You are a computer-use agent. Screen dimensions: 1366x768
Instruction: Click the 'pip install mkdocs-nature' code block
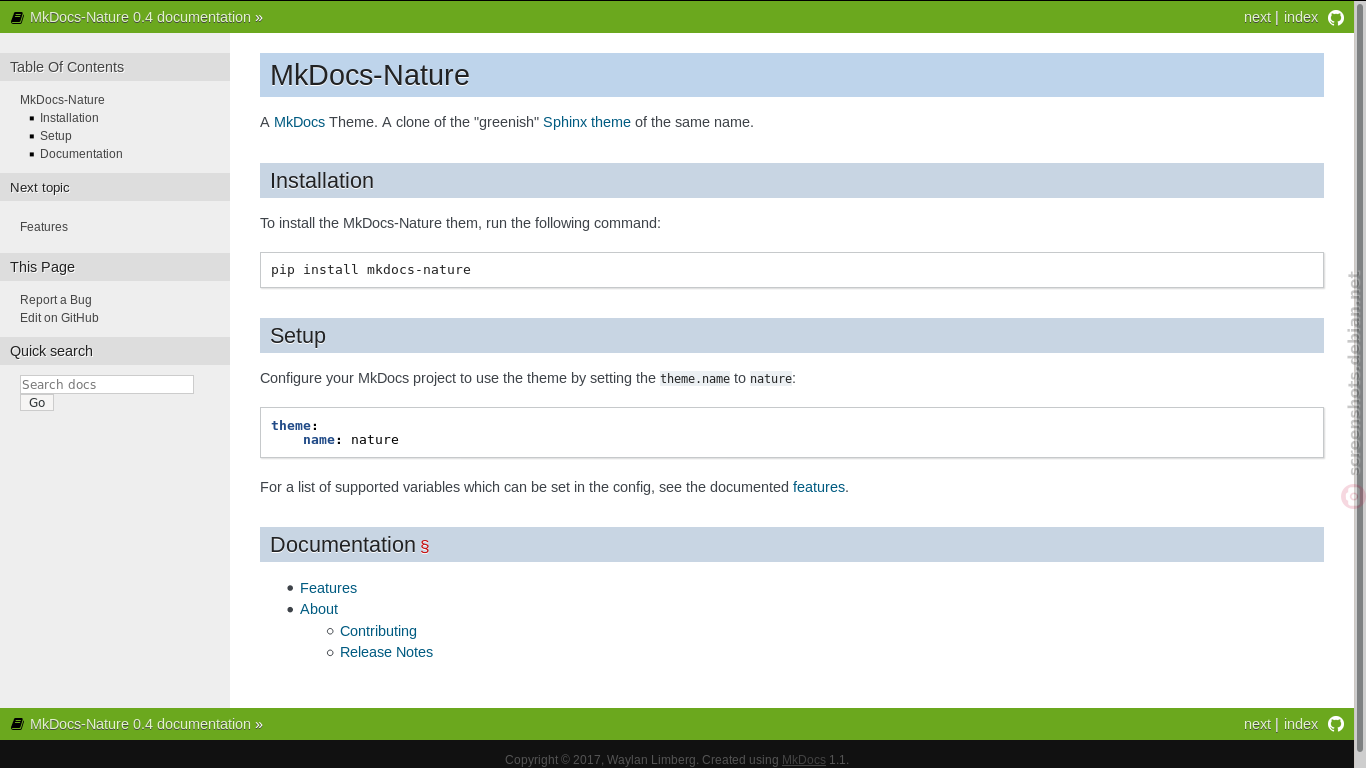(792, 270)
